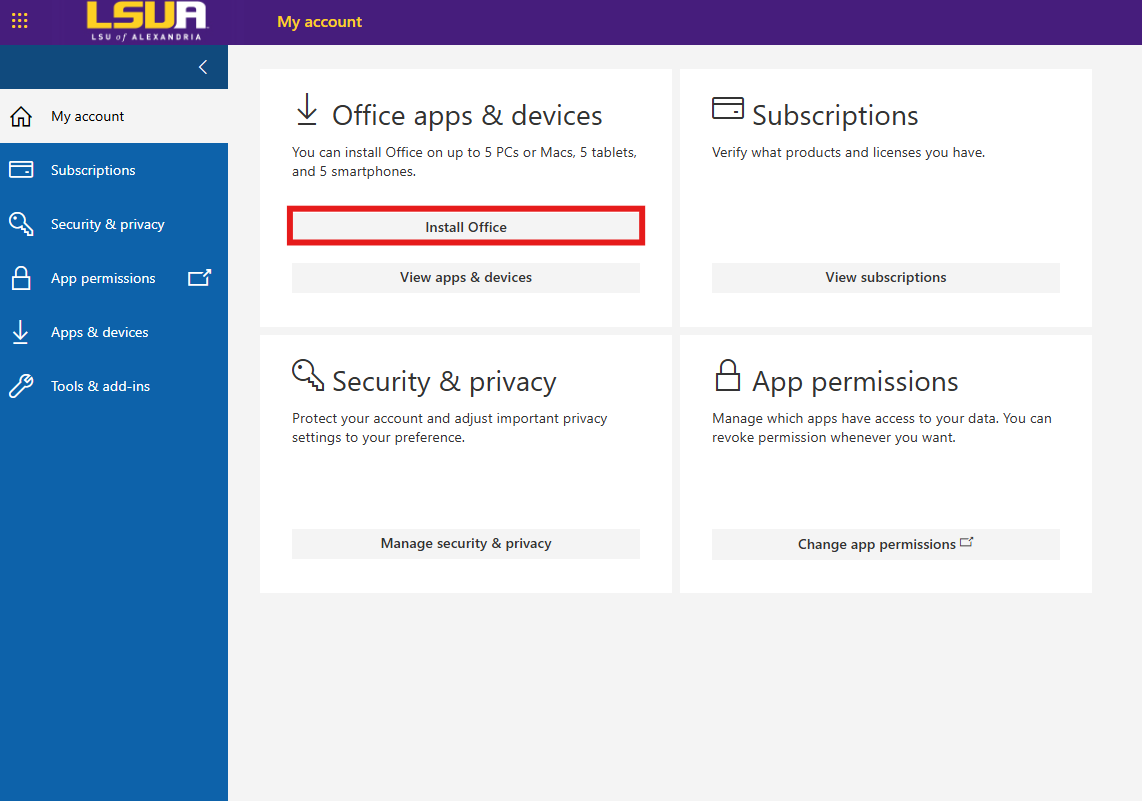Select My account in the sidebar
The image size is (1142, 801).
coord(114,117)
